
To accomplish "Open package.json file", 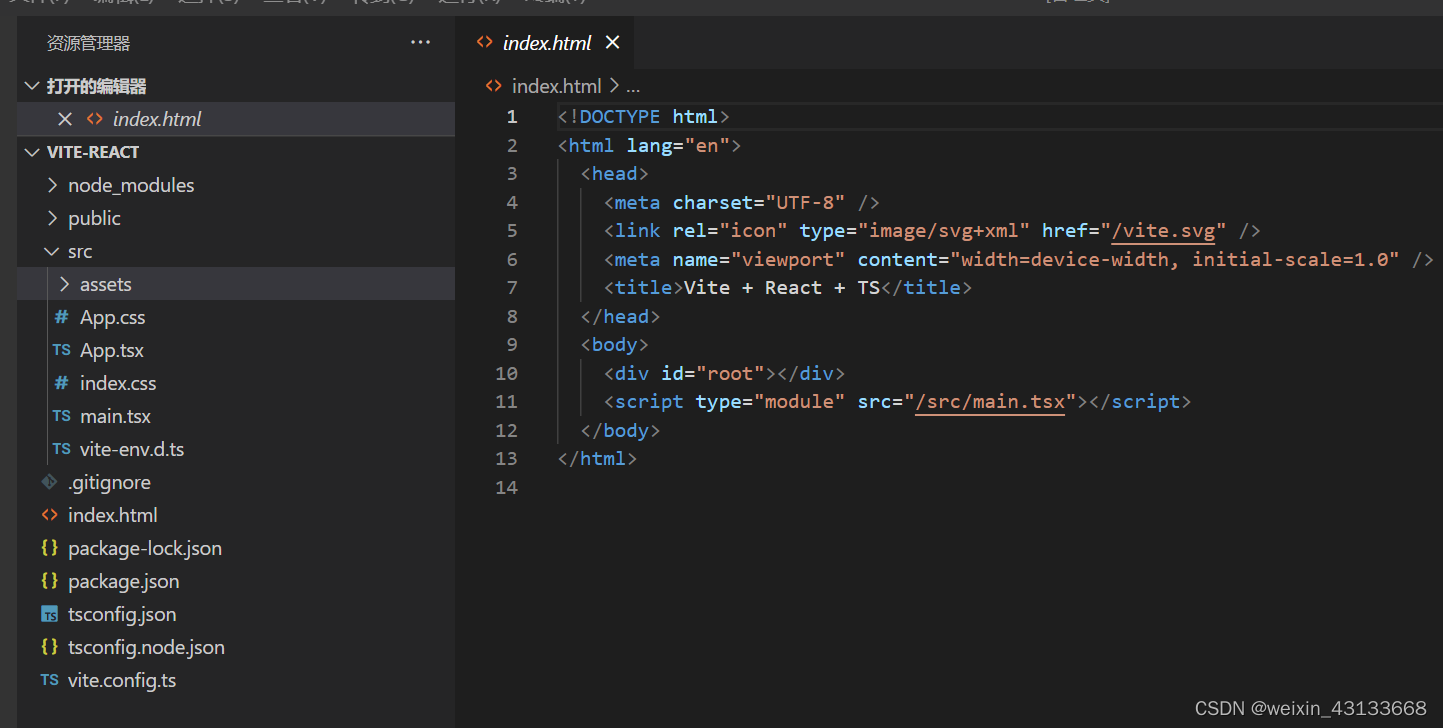I will [124, 581].
